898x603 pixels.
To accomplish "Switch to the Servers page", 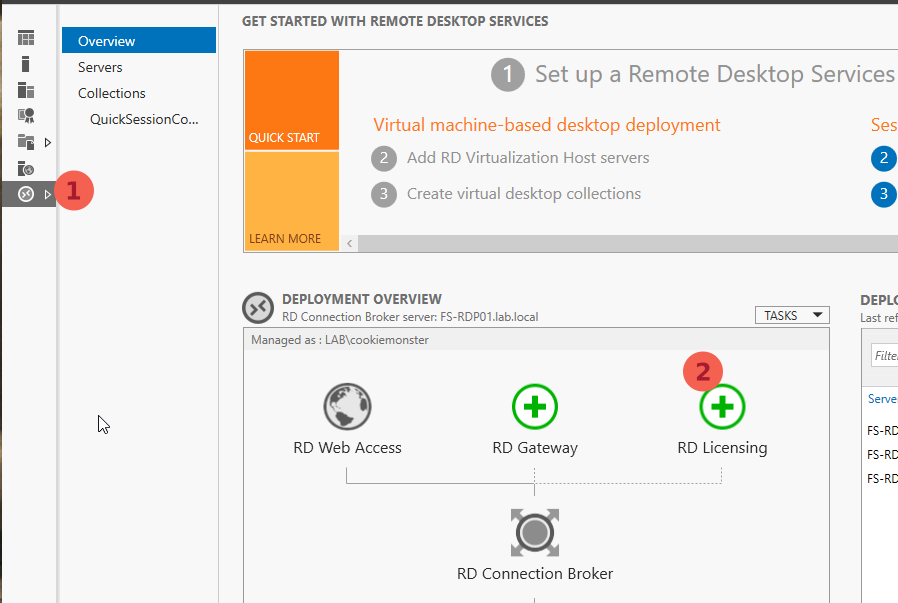I will coord(100,67).
